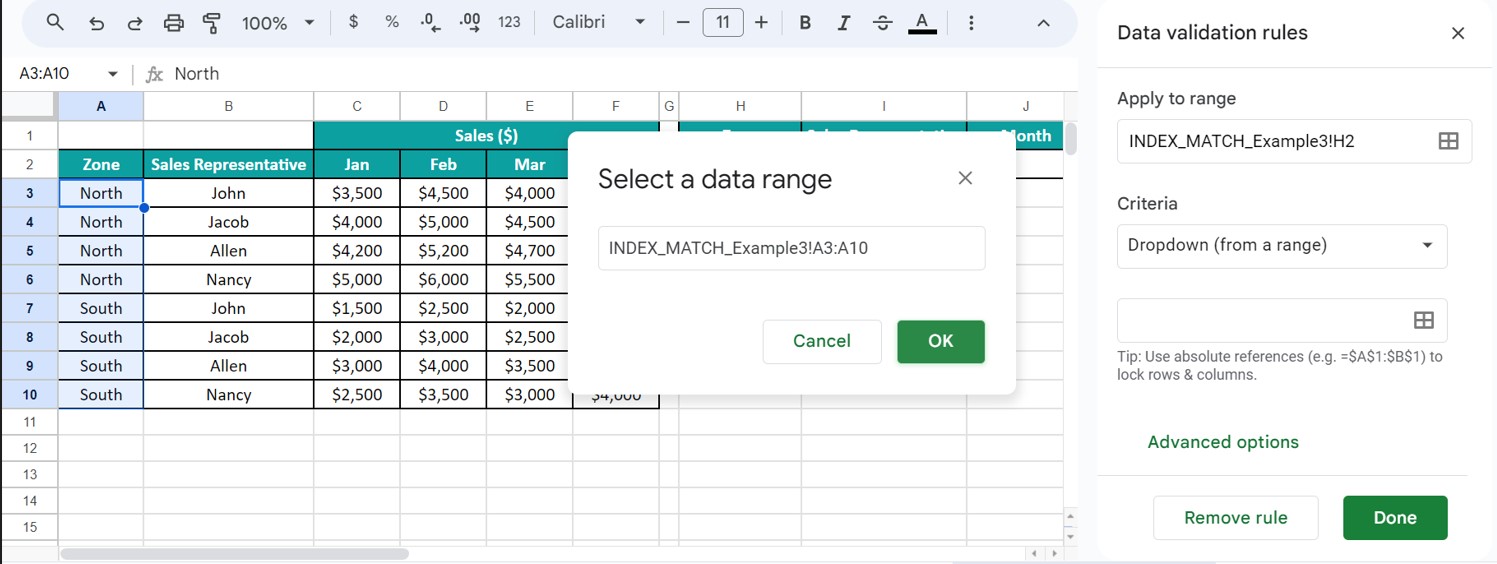Cancel the data range selection
Screen dimensions: 1497x564
pos(822,341)
